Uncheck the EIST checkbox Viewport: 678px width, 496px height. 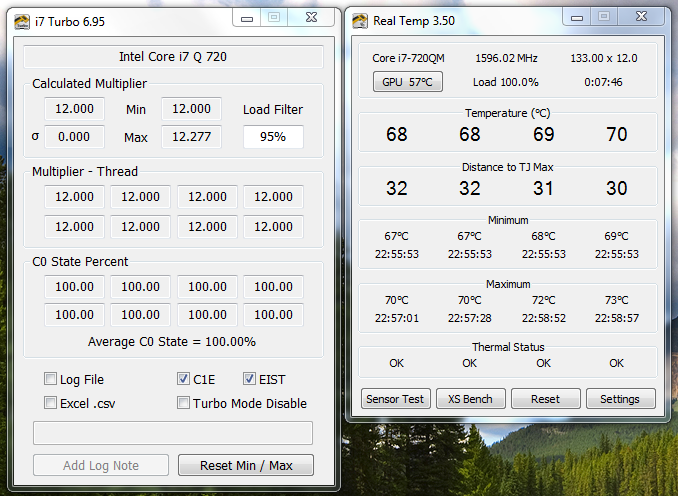tap(249, 379)
